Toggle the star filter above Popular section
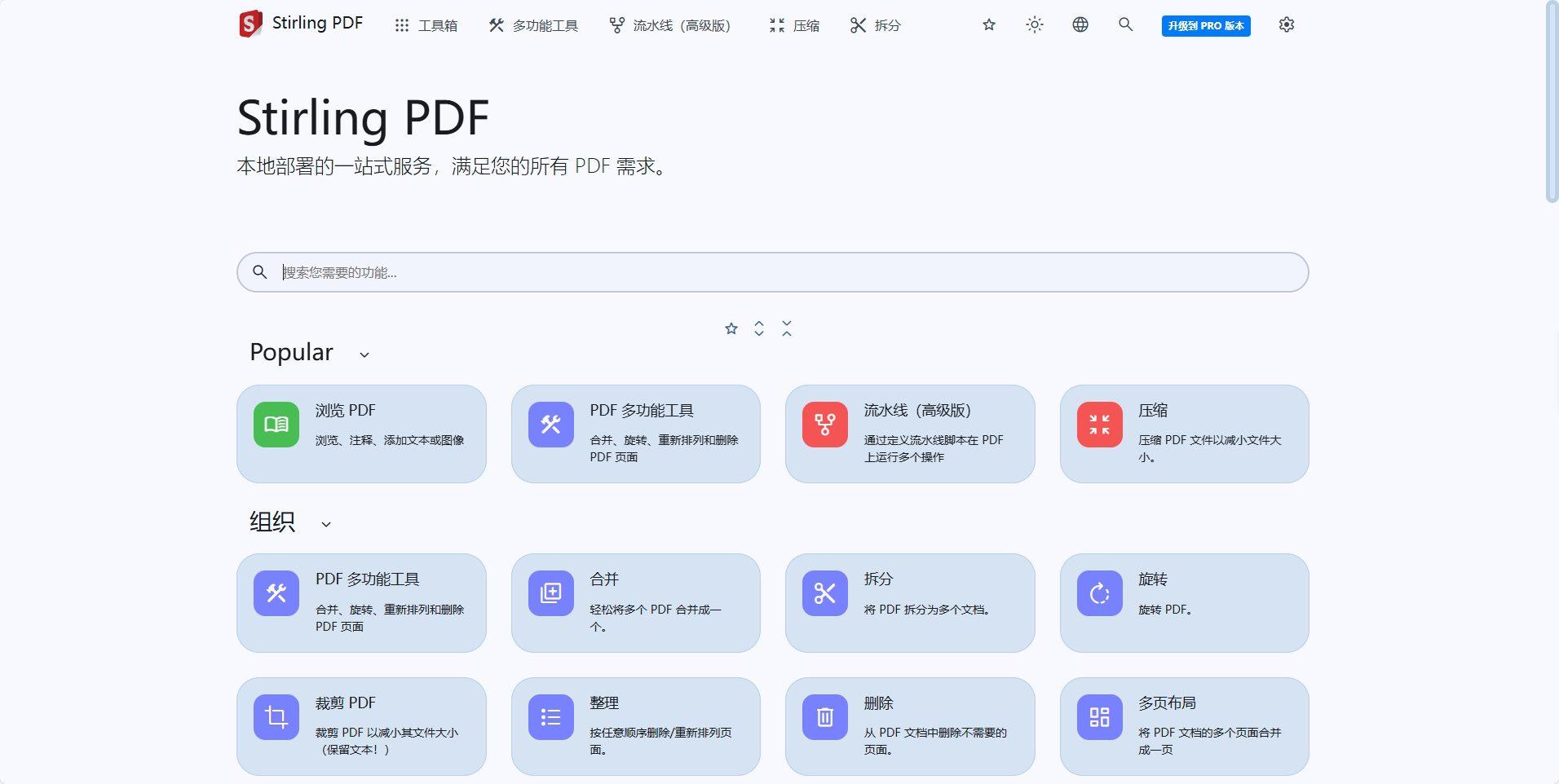The image size is (1559, 784). tap(731, 328)
